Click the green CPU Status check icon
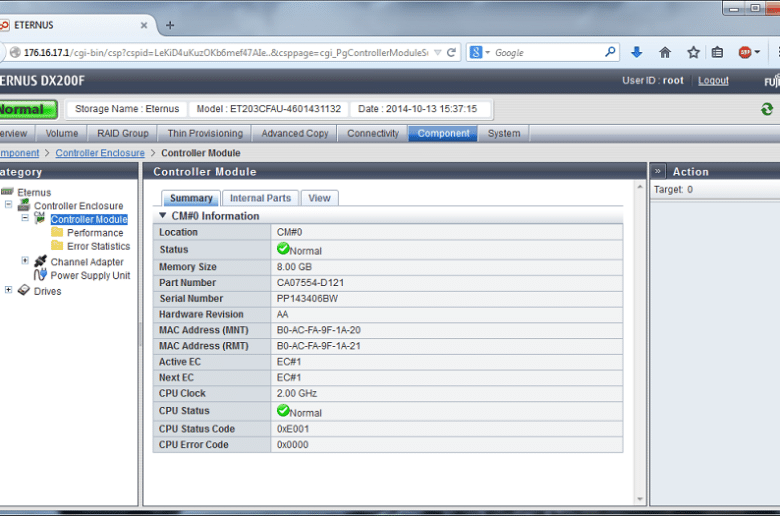This screenshot has height=516, width=780. click(x=283, y=410)
